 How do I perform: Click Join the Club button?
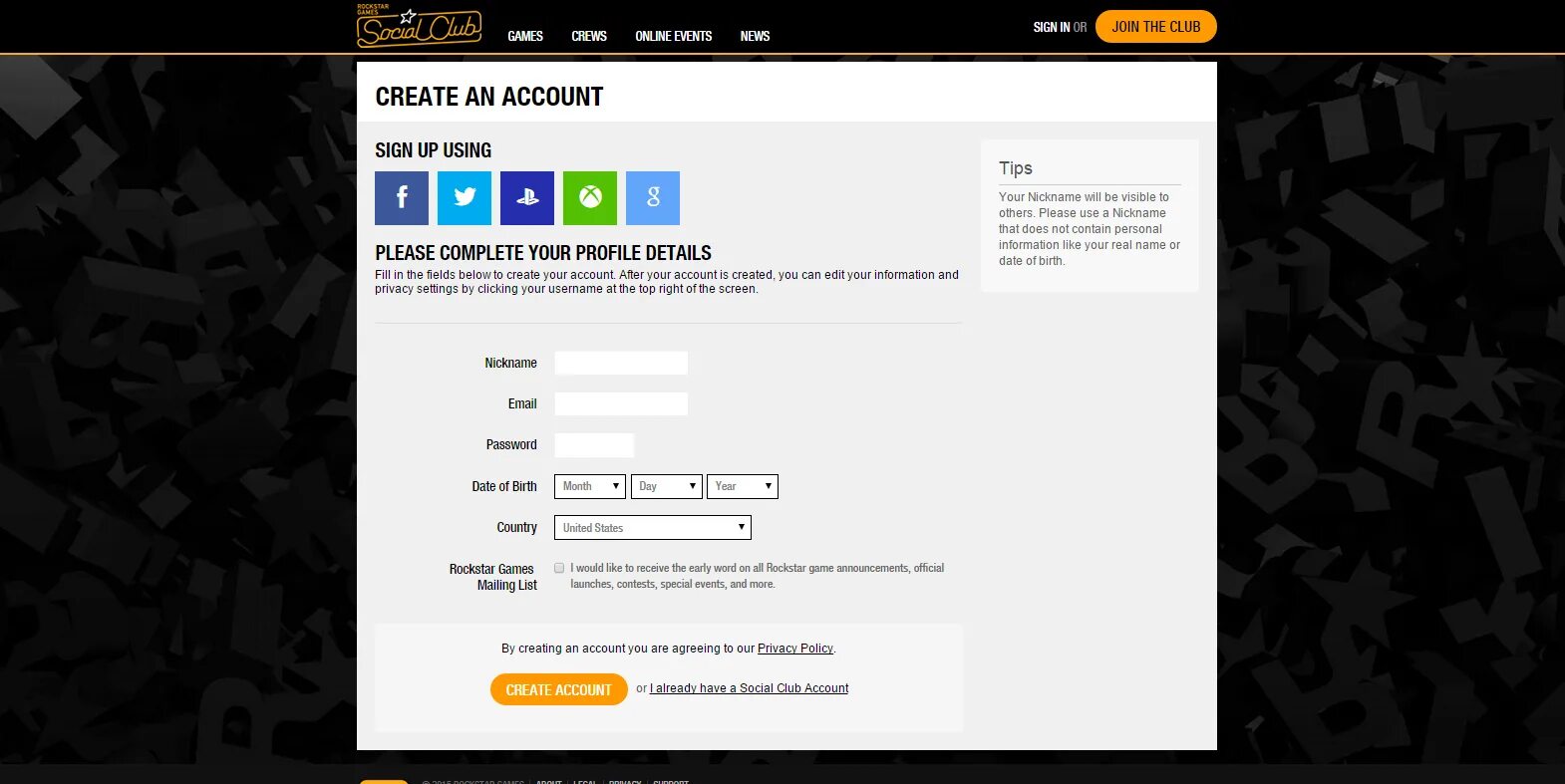[x=1156, y=27]
